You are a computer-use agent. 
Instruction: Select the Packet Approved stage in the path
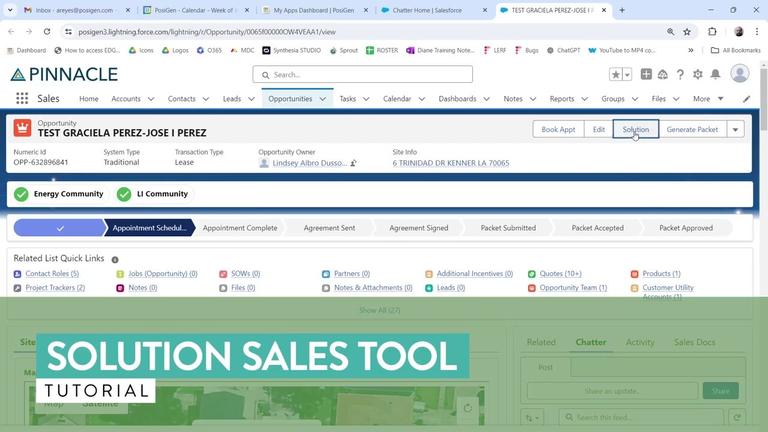point(686,228)
